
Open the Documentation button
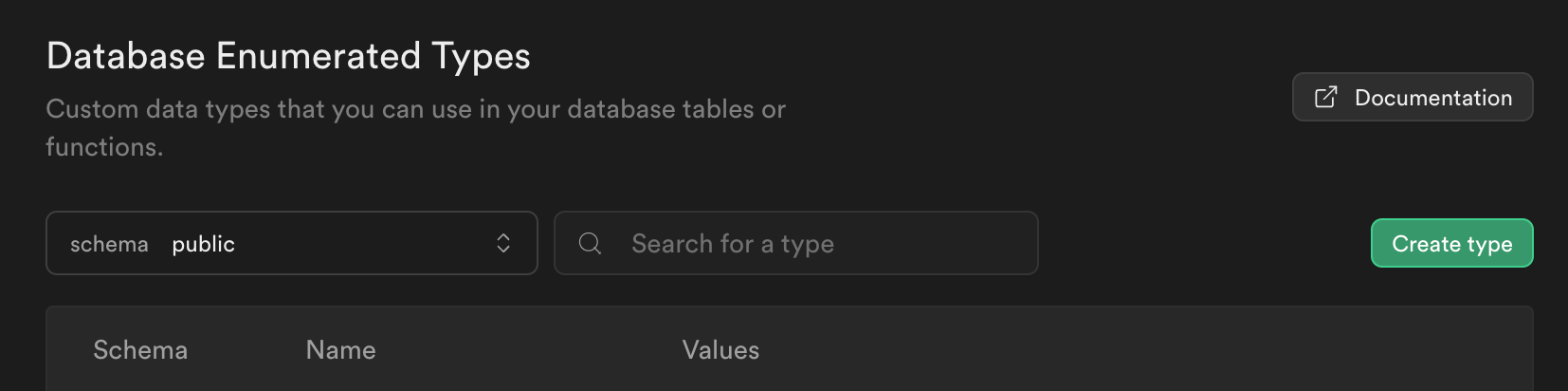coord(1412,97)
